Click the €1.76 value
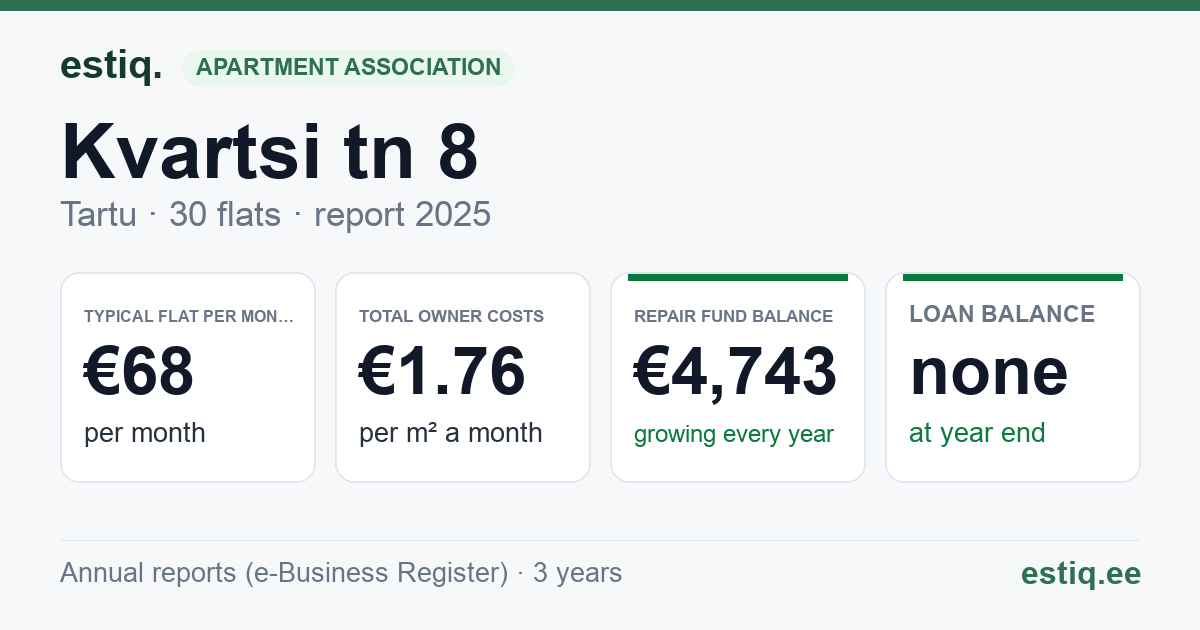Viewport: 1200px width, 630px height. click(442, 371)
